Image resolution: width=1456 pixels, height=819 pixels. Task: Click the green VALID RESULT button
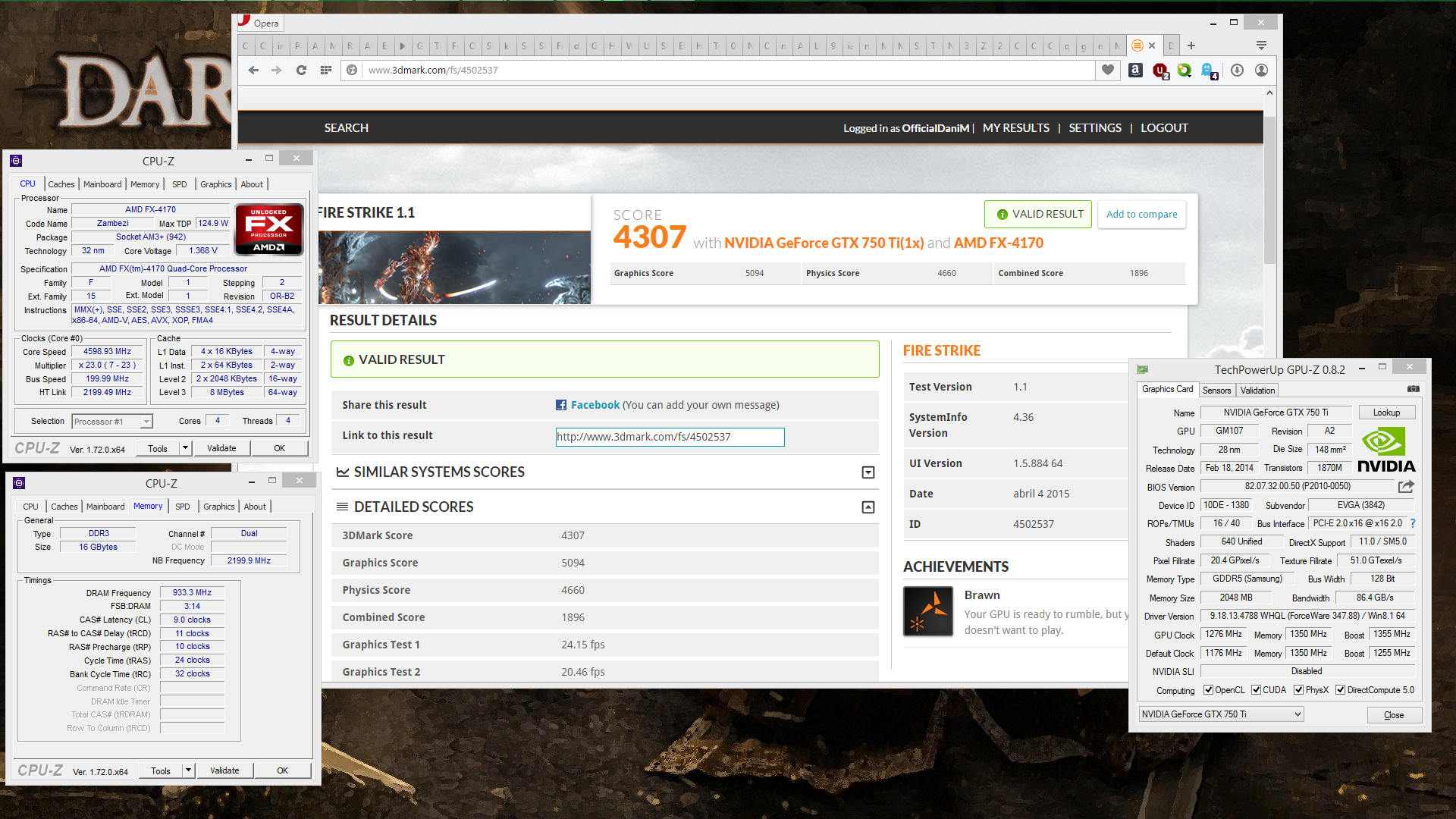1038,215
